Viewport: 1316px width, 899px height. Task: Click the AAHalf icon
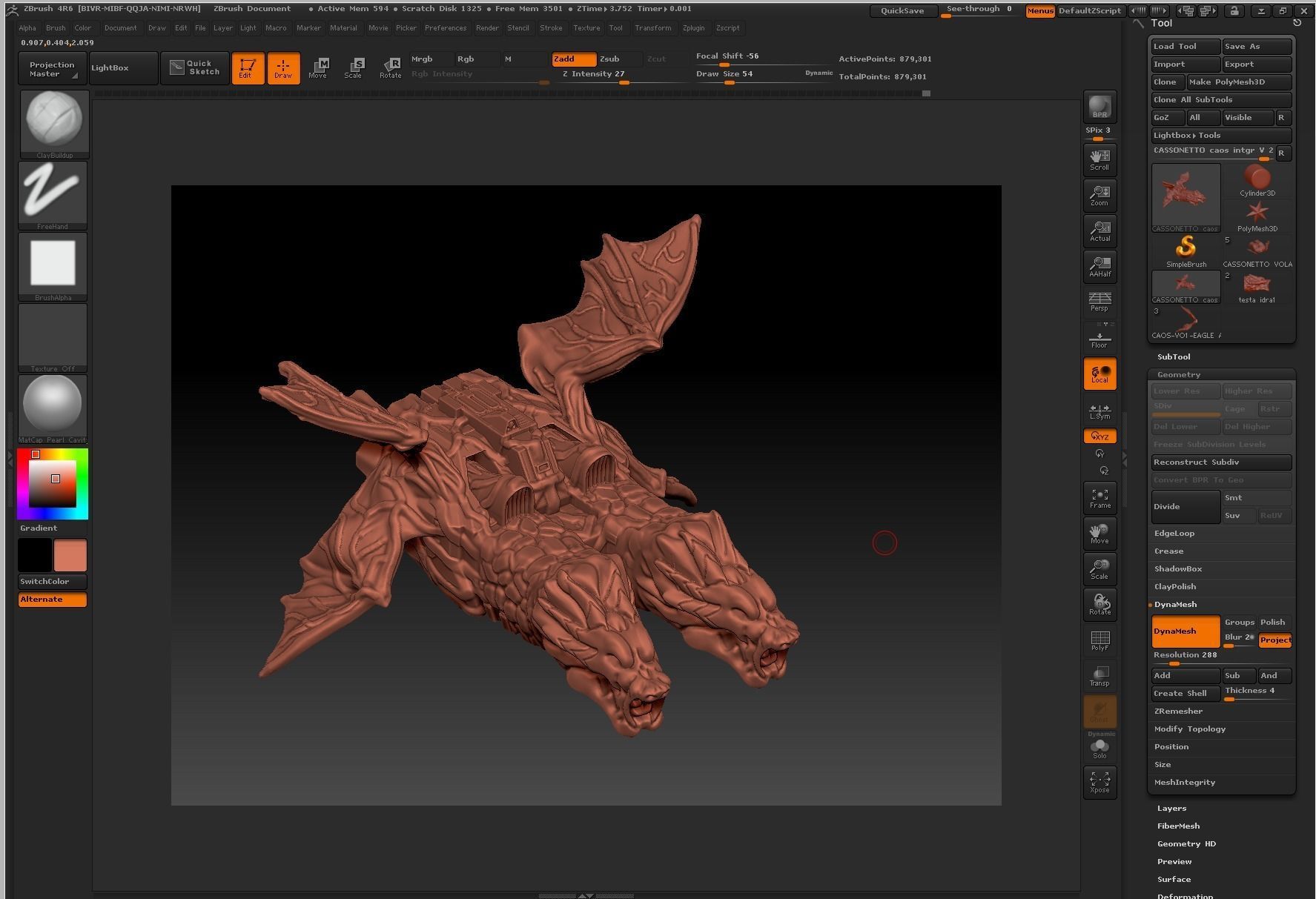point(1100,267)
